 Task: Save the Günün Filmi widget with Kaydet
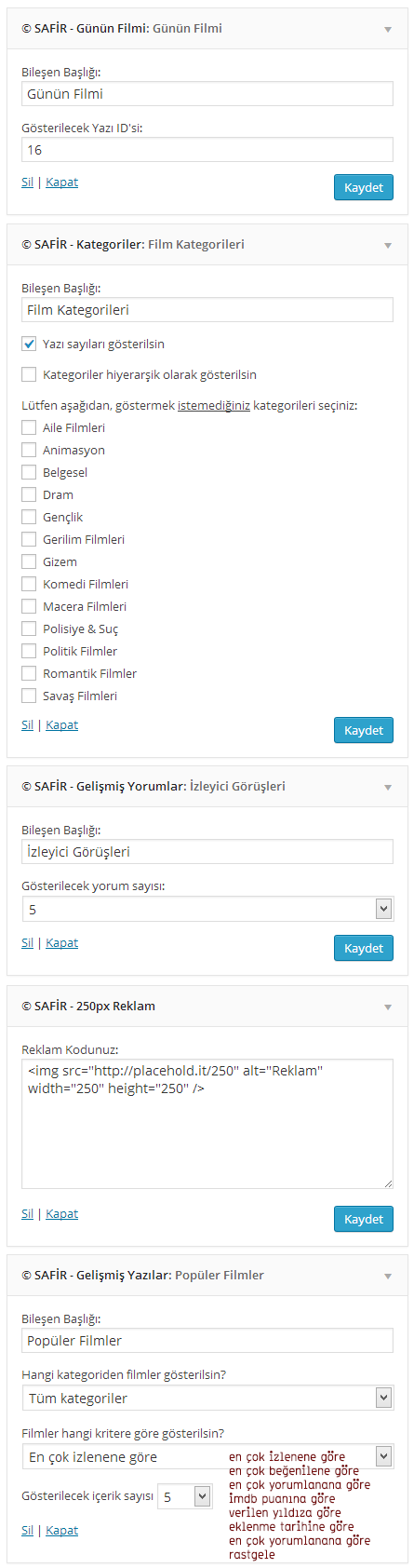(x=364, y=187)
